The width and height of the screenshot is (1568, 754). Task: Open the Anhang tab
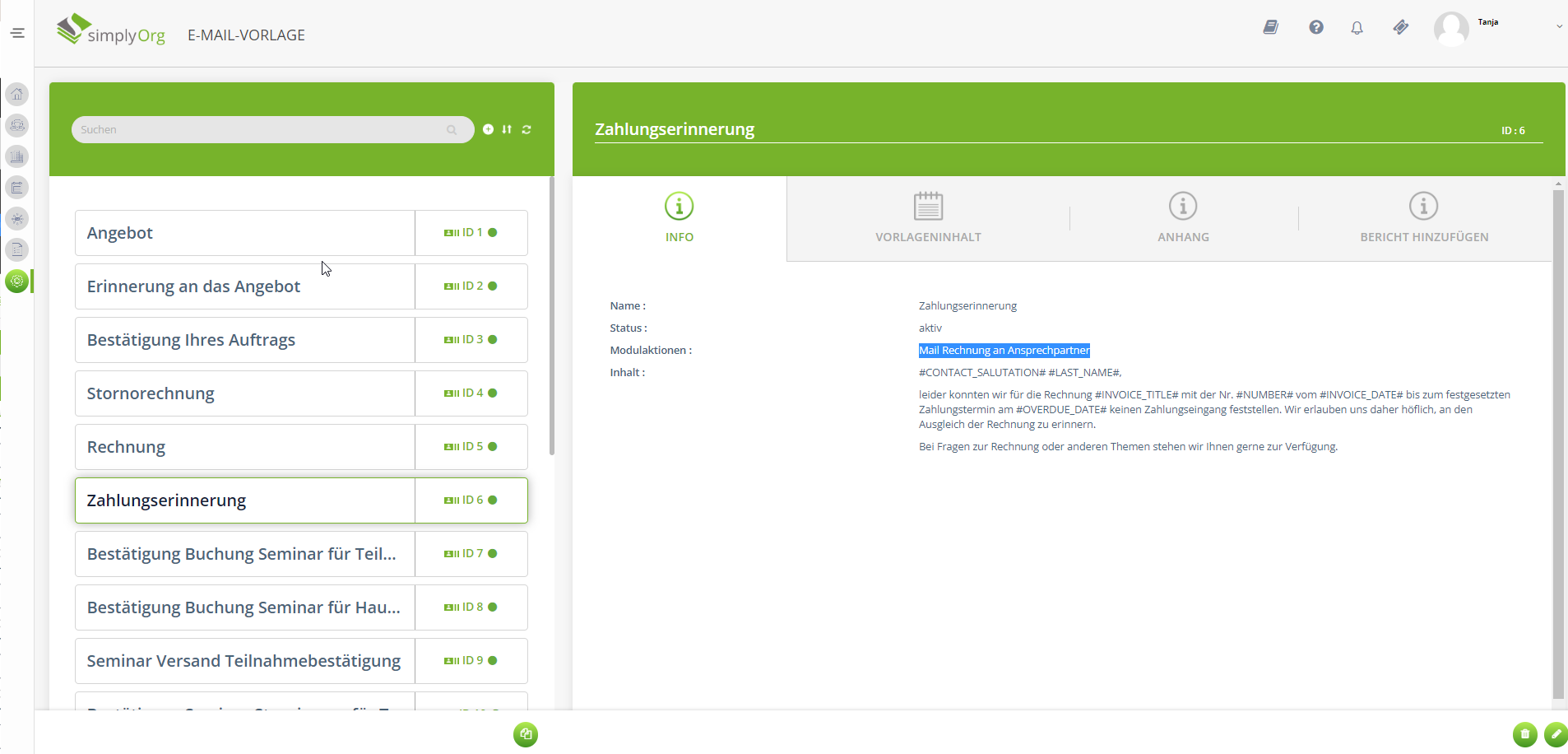[1183, 218]
